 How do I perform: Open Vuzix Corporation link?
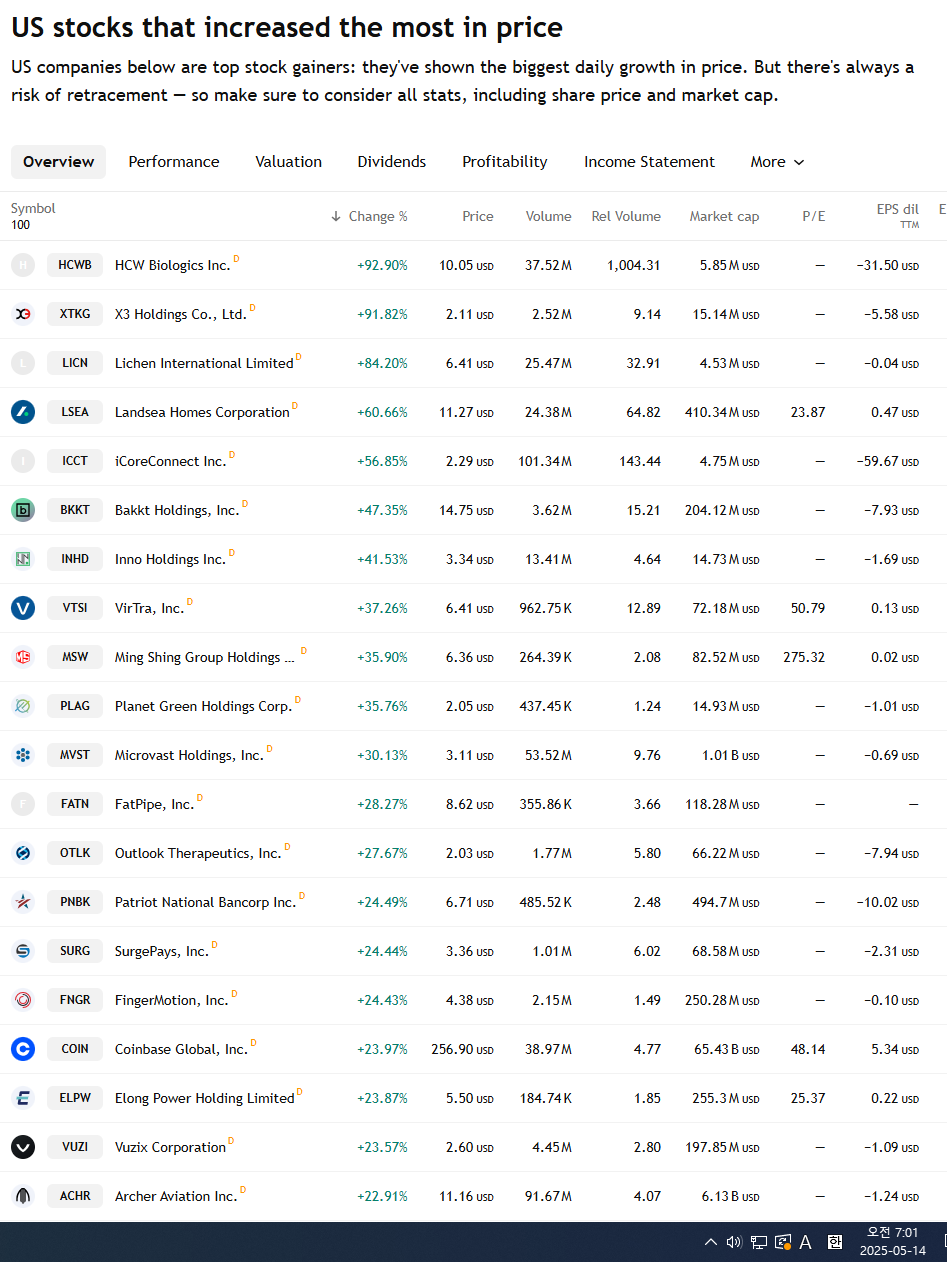[x=170, y=1147]
